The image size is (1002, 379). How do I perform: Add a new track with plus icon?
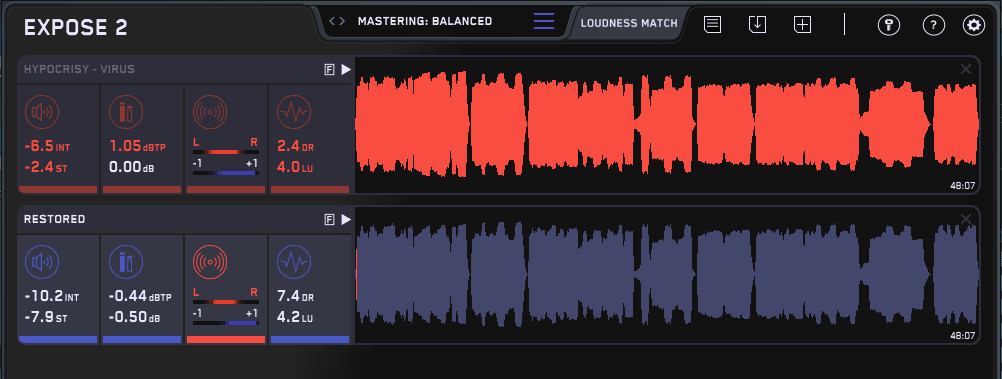click(802, 25)
